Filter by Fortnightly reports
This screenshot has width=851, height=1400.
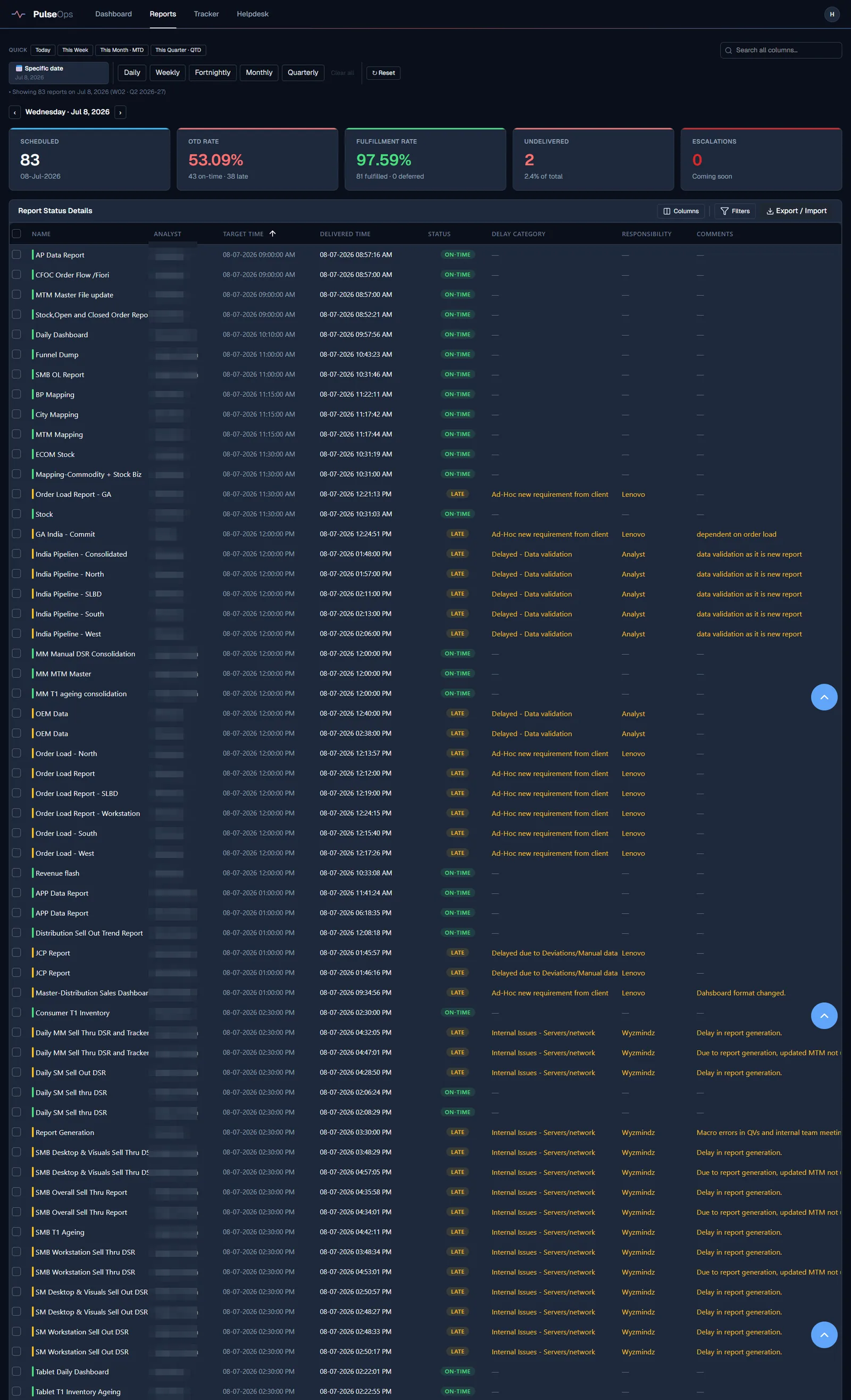(212, 73)
